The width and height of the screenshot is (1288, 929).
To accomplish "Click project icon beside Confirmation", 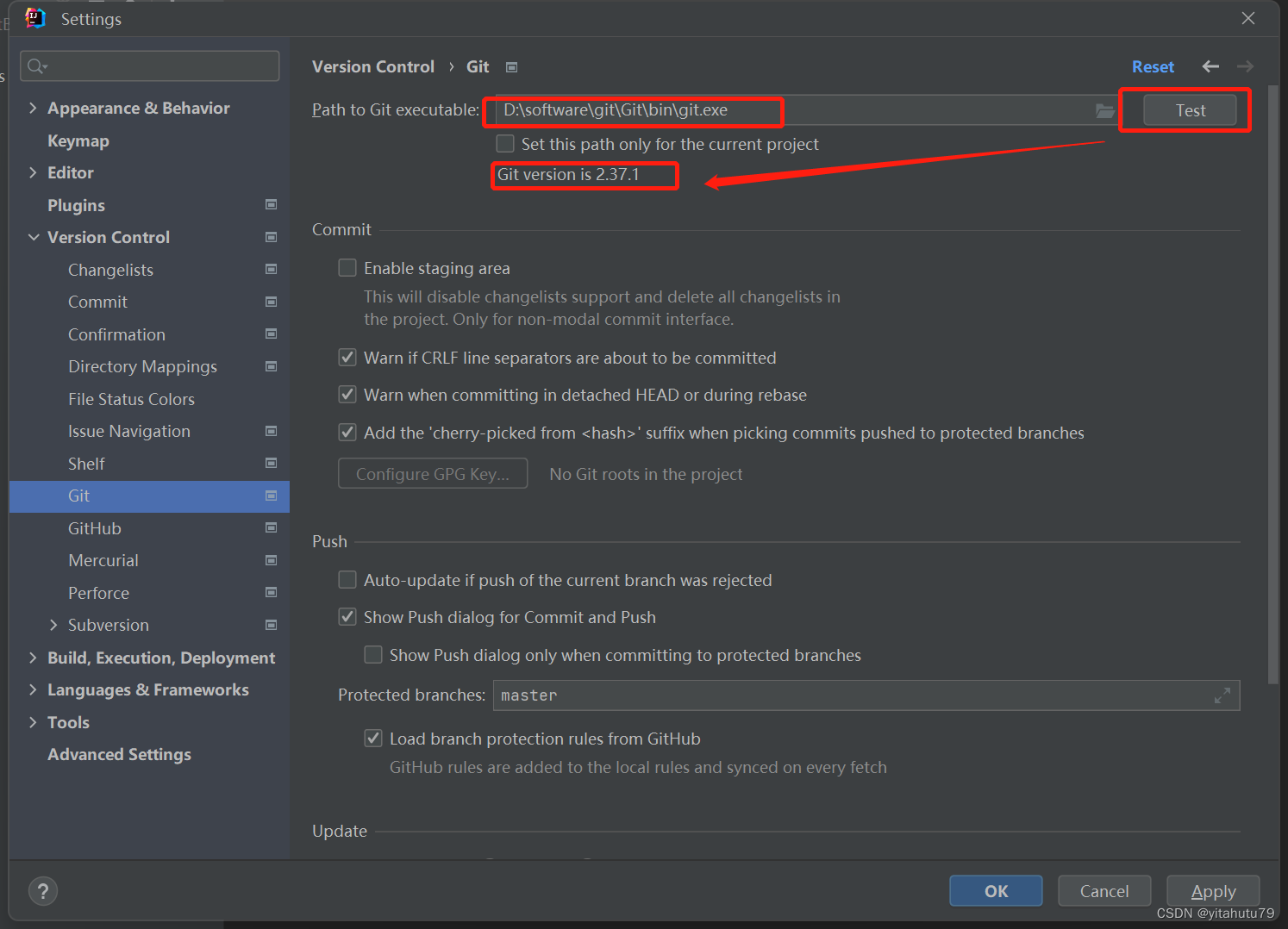I will point(272,334).
